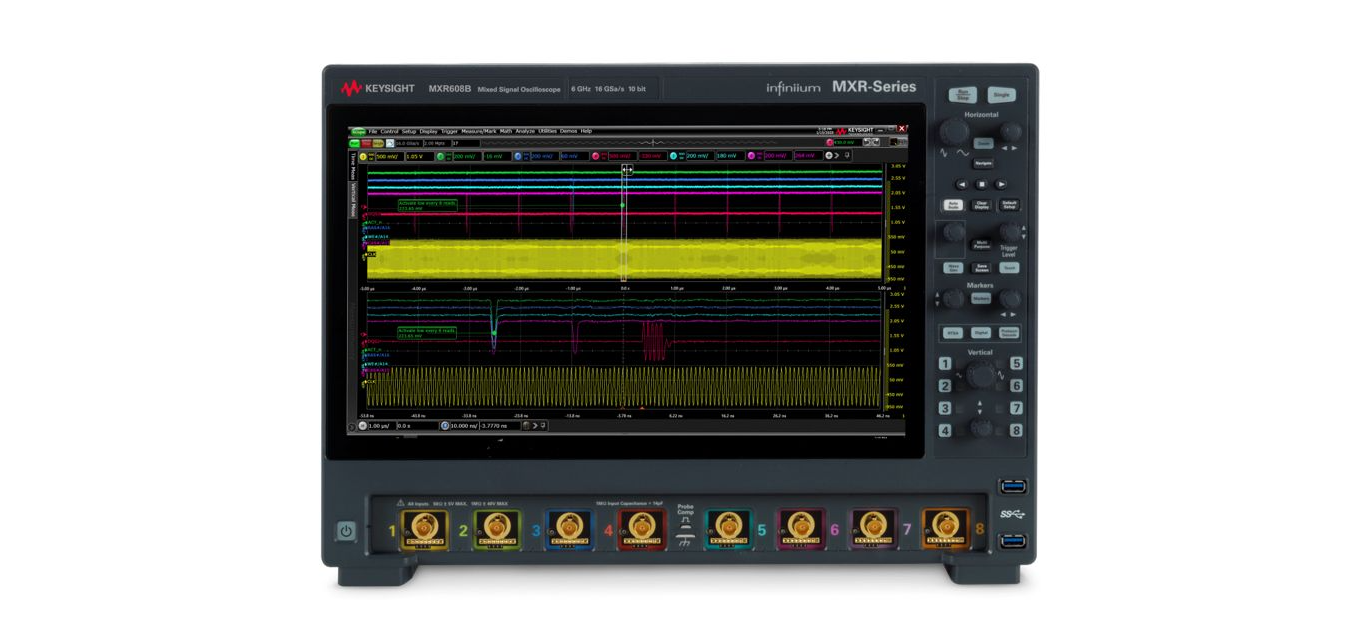The height and width of the screenshot is (625, 1365).
Task: Toggle vertical channel 1 button
Action: tap(944, 364)
